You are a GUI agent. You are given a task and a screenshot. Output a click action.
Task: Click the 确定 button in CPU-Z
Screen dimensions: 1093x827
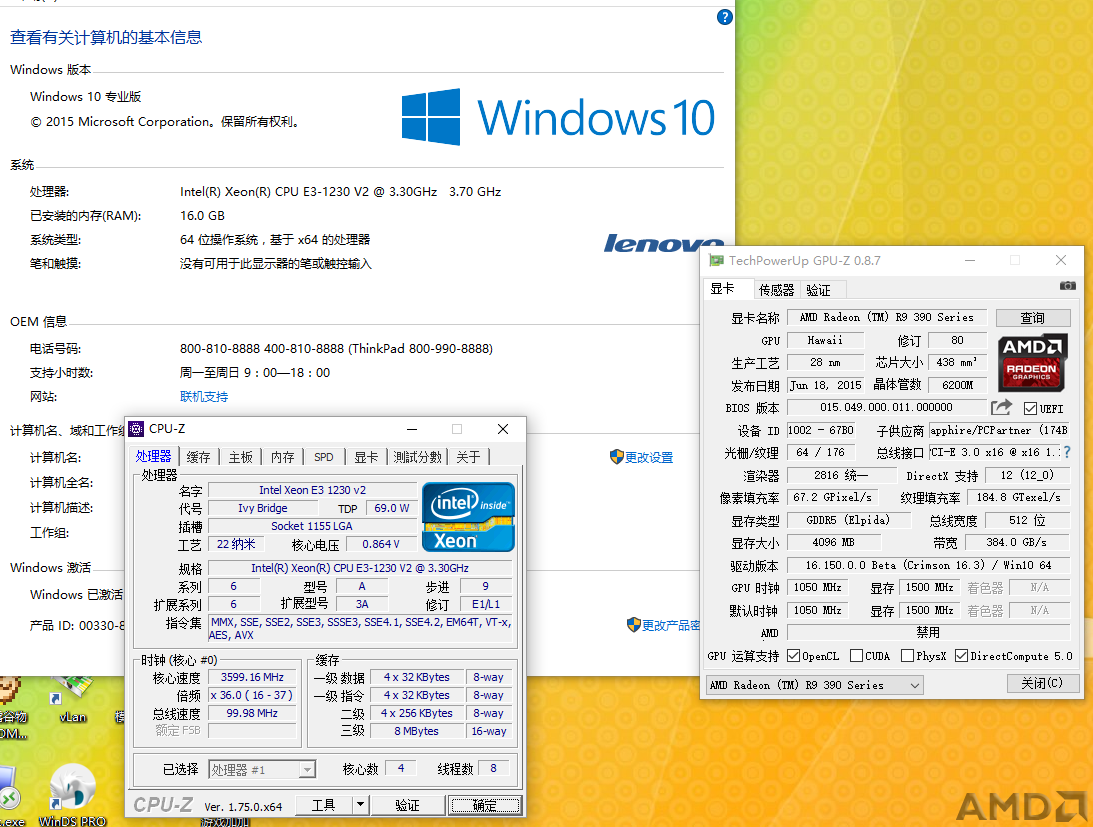pos(485,805)
